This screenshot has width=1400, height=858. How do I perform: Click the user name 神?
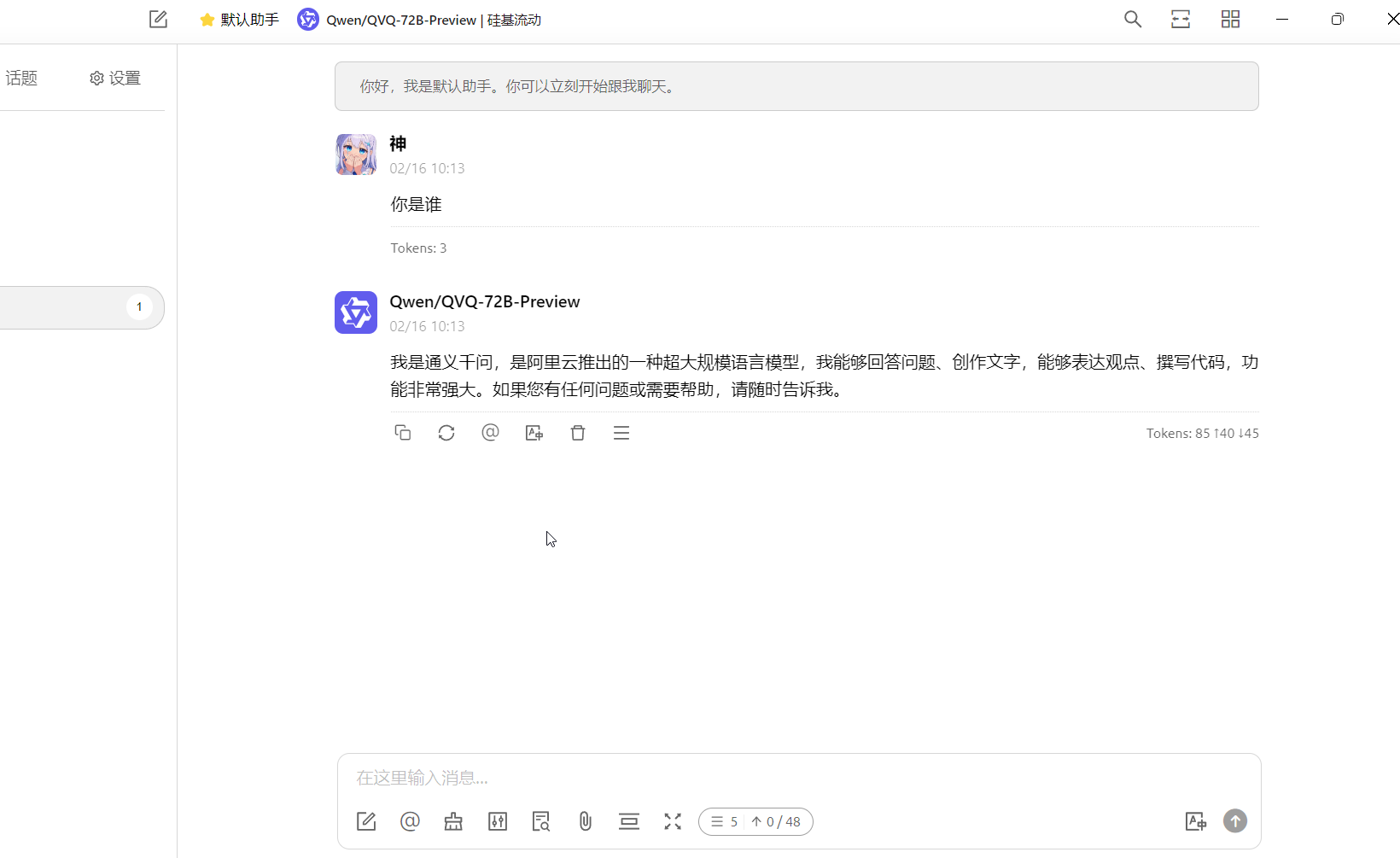tap(398, 143)
